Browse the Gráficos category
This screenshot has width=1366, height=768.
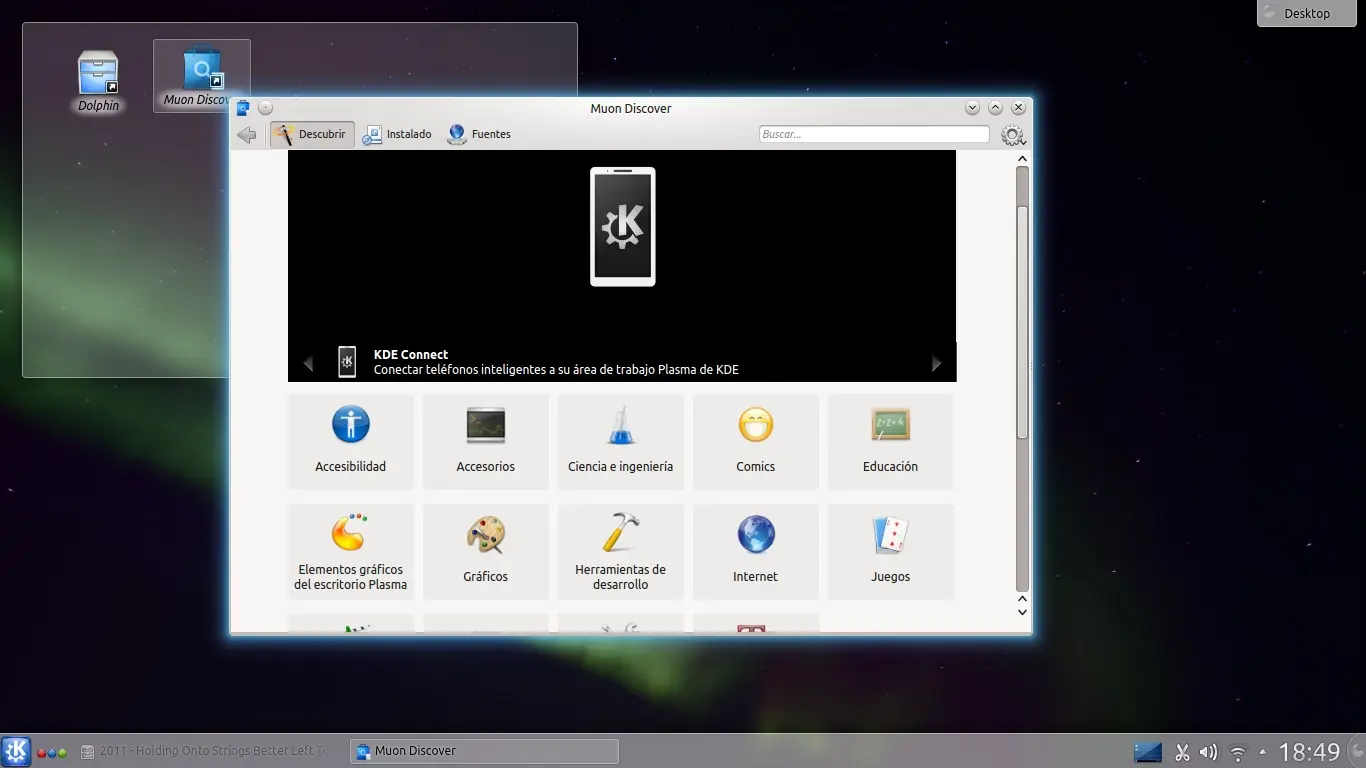[x=485, y=551]
